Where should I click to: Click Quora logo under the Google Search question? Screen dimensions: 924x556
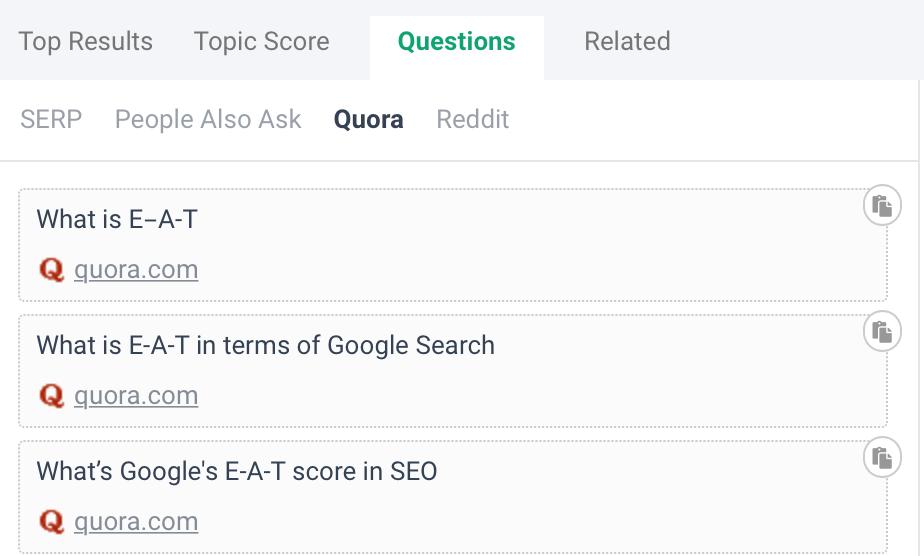51,396
